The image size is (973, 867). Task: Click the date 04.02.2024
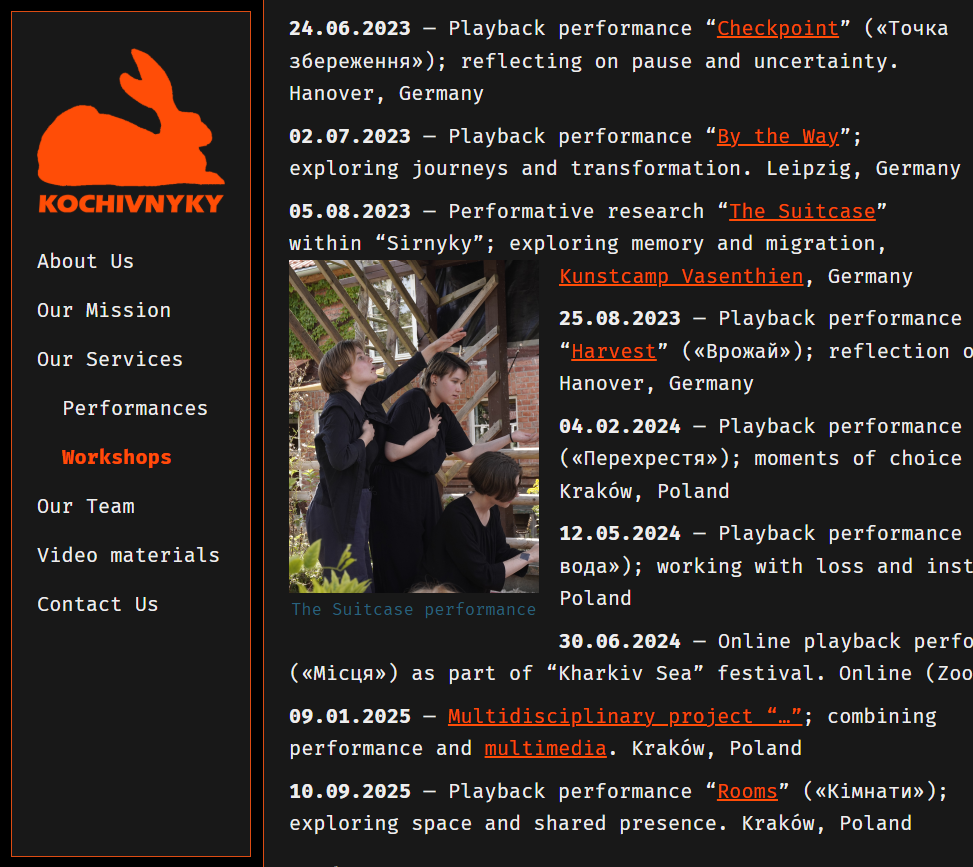[x=620, y=427]
